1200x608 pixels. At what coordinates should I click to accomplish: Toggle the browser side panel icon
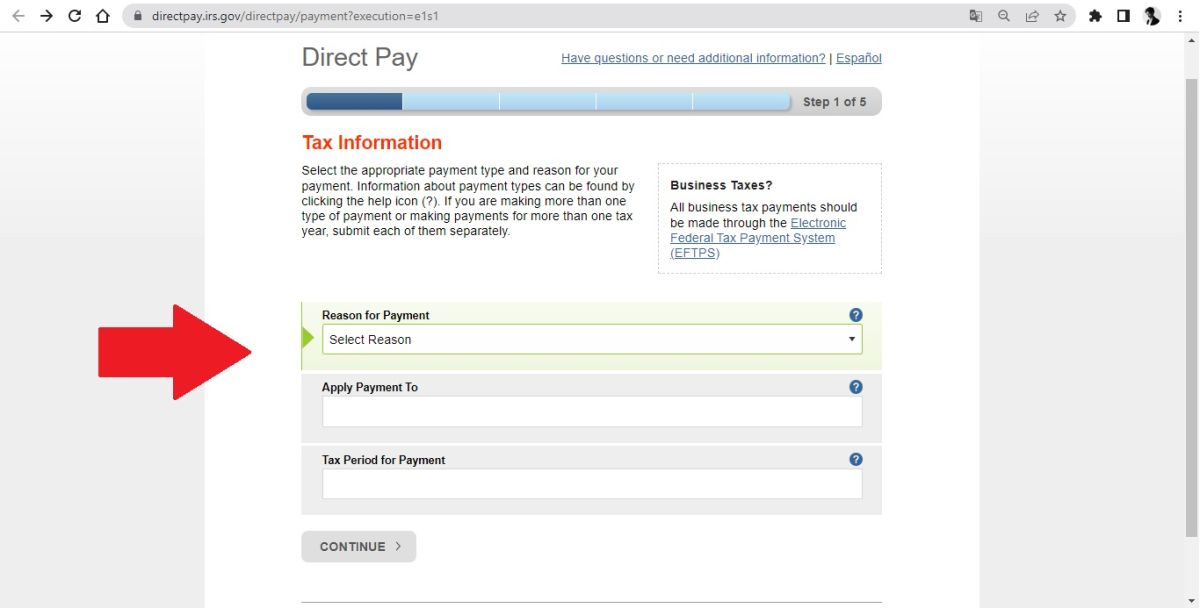[1123, 16]
